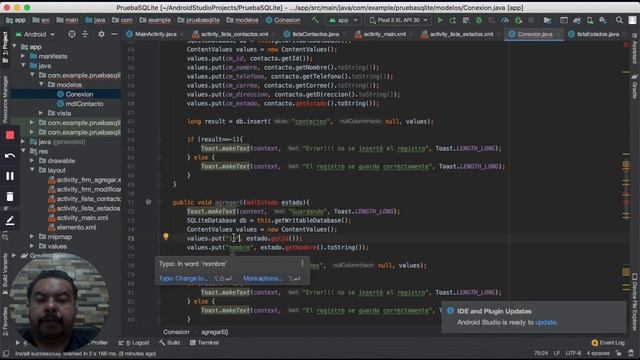Open the Gradle side tool window

coord(634,86)
